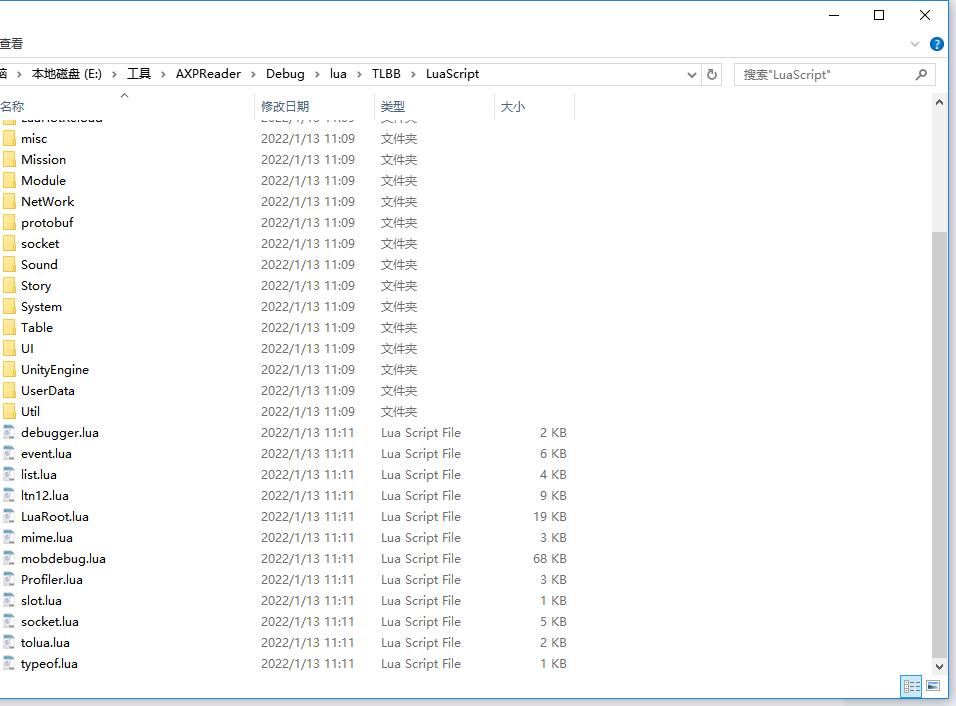Image resolution: width=956 pixels, height=706 pixels.
Task: Click the protobuf folder icon
Action: (9, 223)
